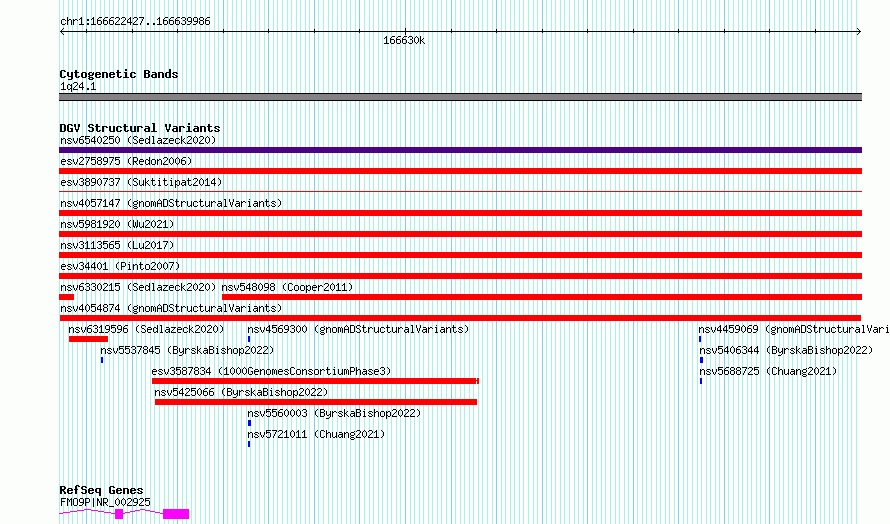This screenshot has width=890, height=524.
Task: Click the nsv4569300 (gnomADStructuralVariants) label
Action: [x=358, y=329]
